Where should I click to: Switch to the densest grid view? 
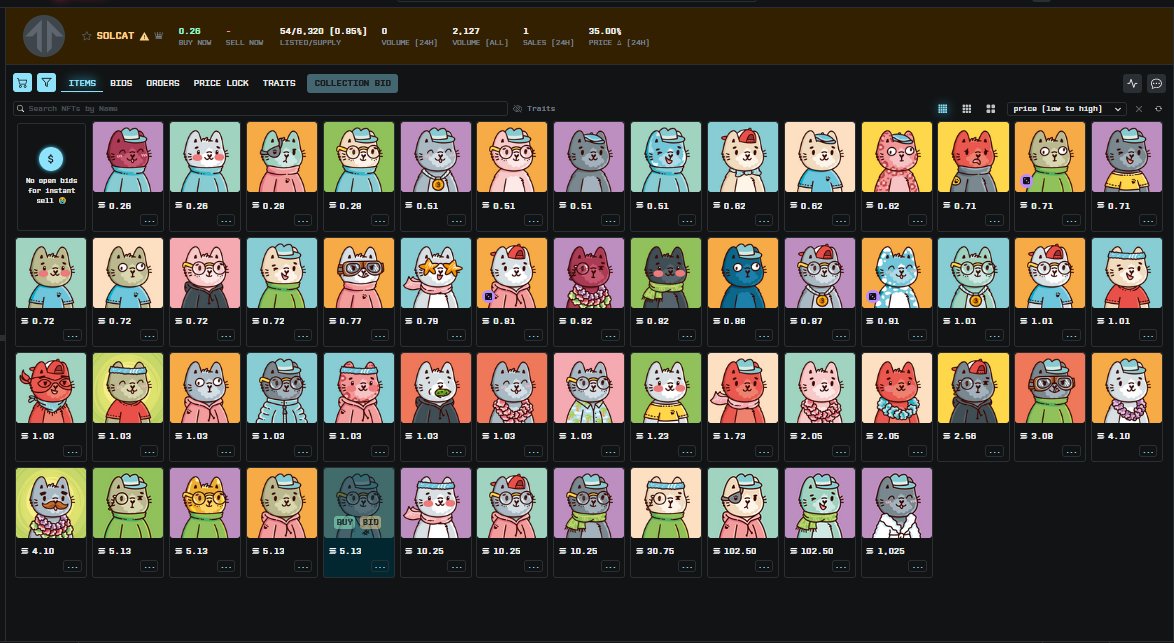943,109
